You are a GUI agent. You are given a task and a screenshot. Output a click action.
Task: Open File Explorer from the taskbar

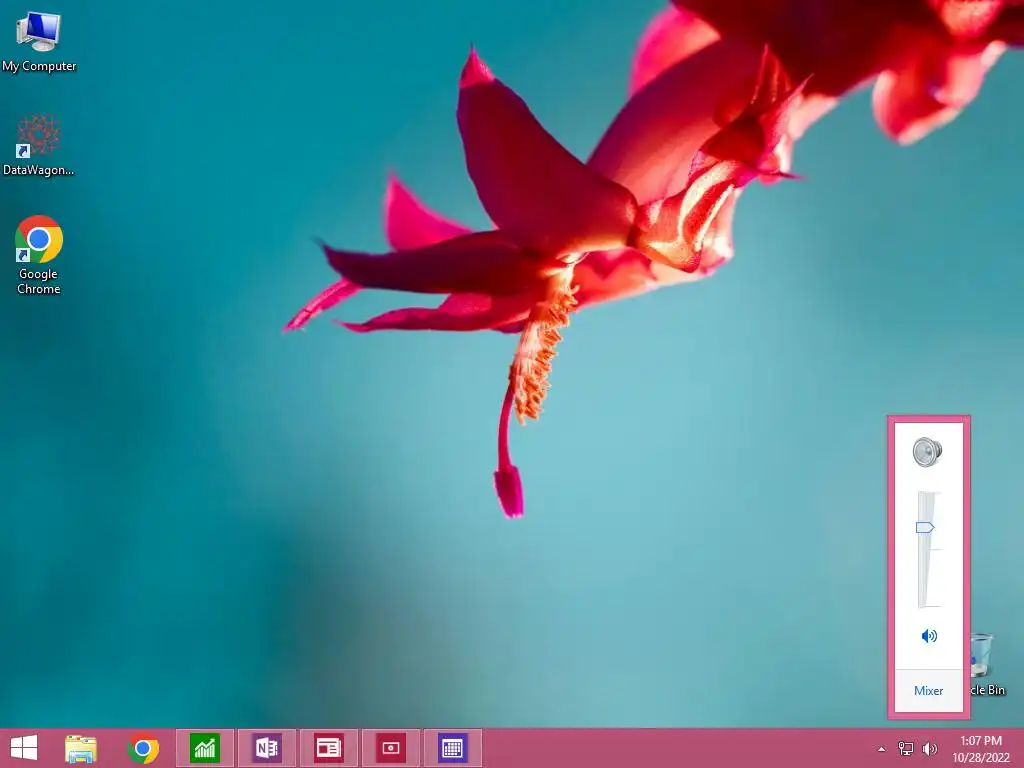pyautogui.click(x=81, y=748)
